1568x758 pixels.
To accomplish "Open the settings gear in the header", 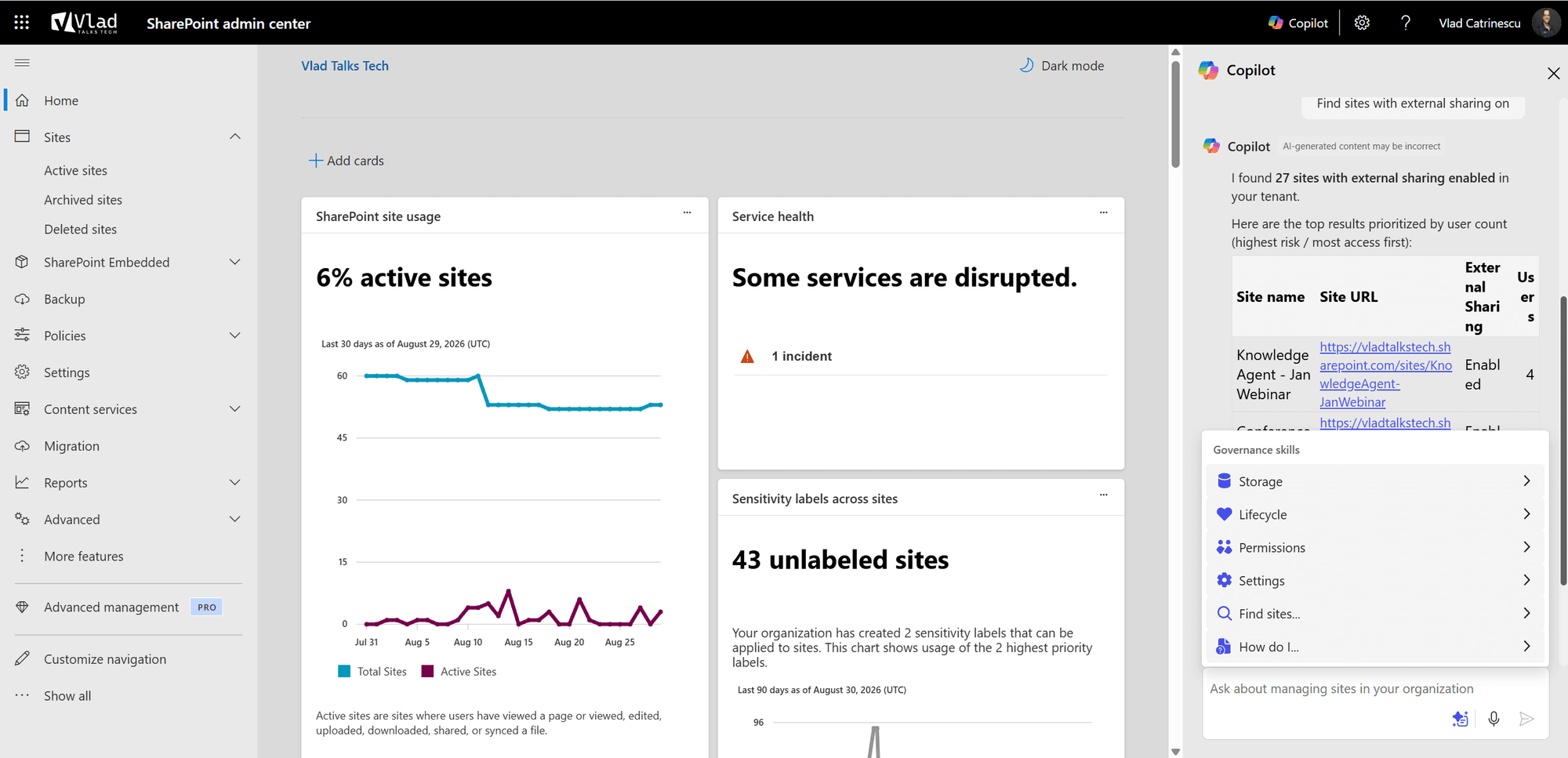I will point(1362,23).
